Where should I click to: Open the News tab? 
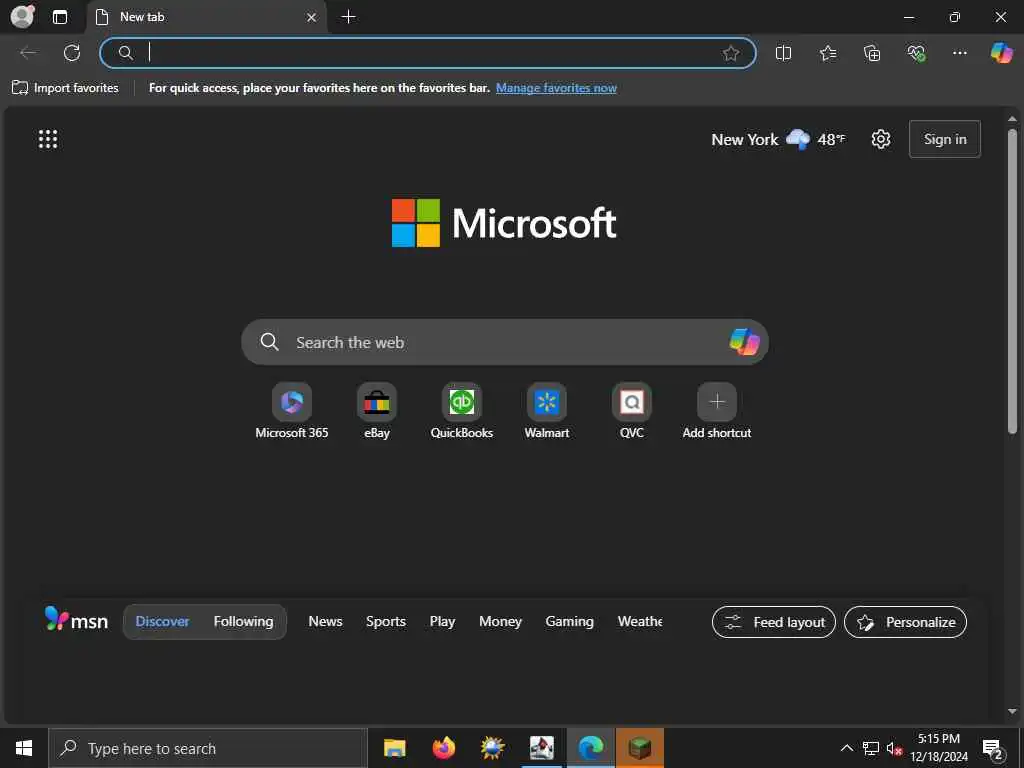click(325, 622)
